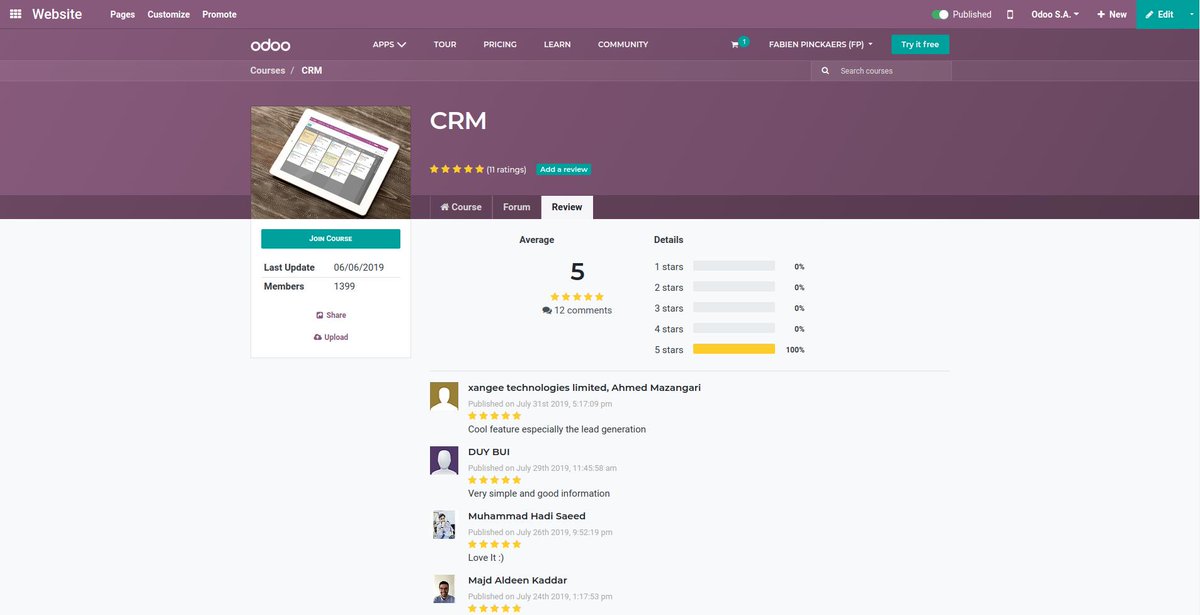Click the 'Very simple and good information' comment
Viewport: 1200px width, 615px height.
[539, 493]
